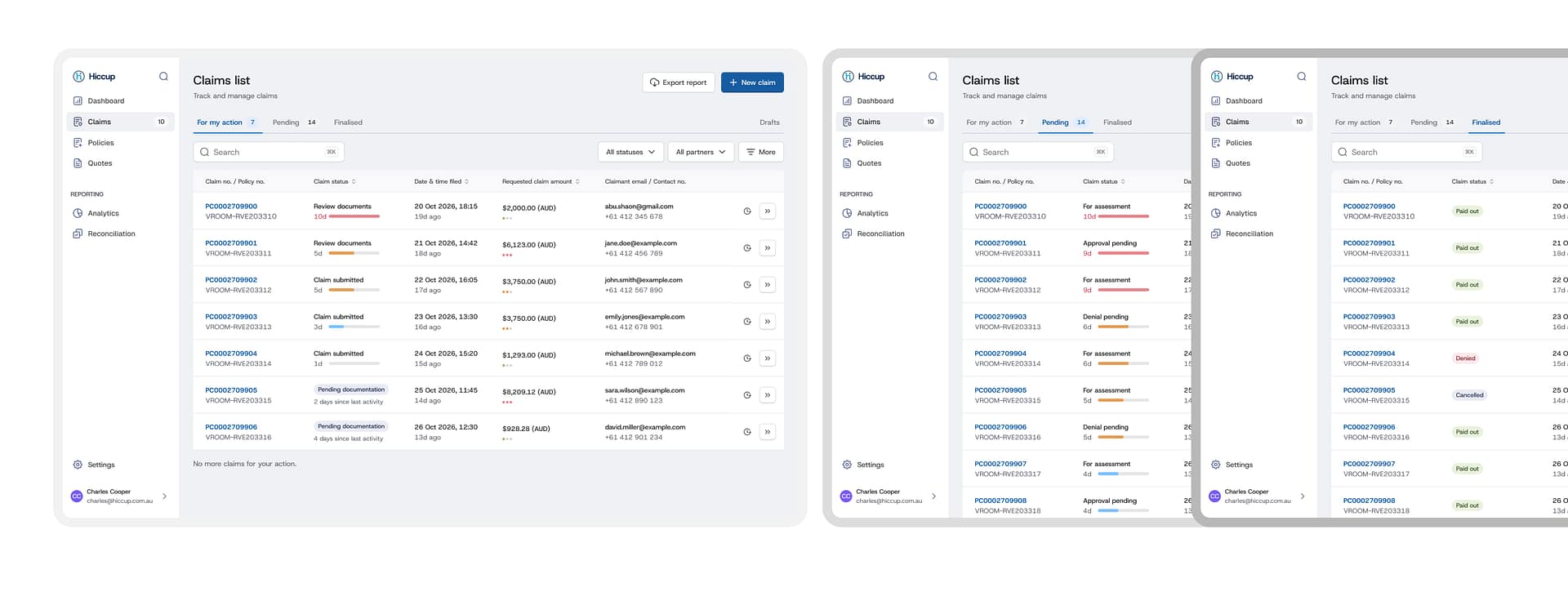Open history icon for abu.shaon@gmail.com claim row
Viewport: 1568px width, 592px height.
click(746, 211)
